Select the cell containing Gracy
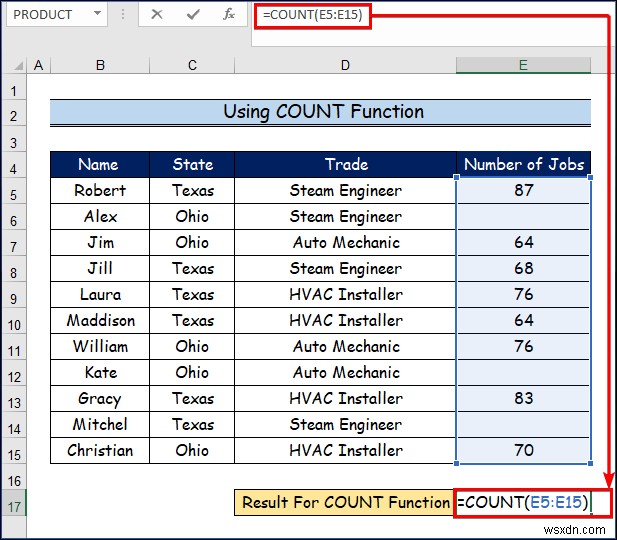The height and width of the screenshot is (540, 617). pyautogui.click(x=100, y=398)
